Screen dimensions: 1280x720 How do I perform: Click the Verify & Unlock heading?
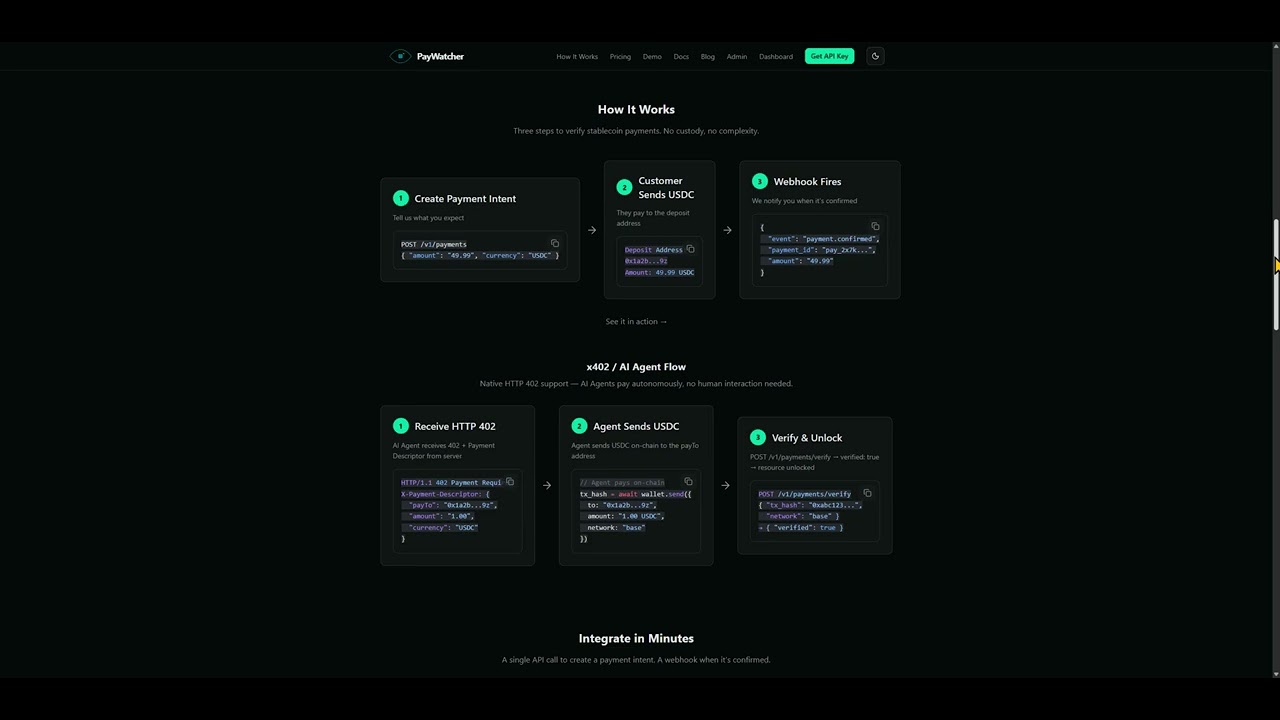click(807, 437)
